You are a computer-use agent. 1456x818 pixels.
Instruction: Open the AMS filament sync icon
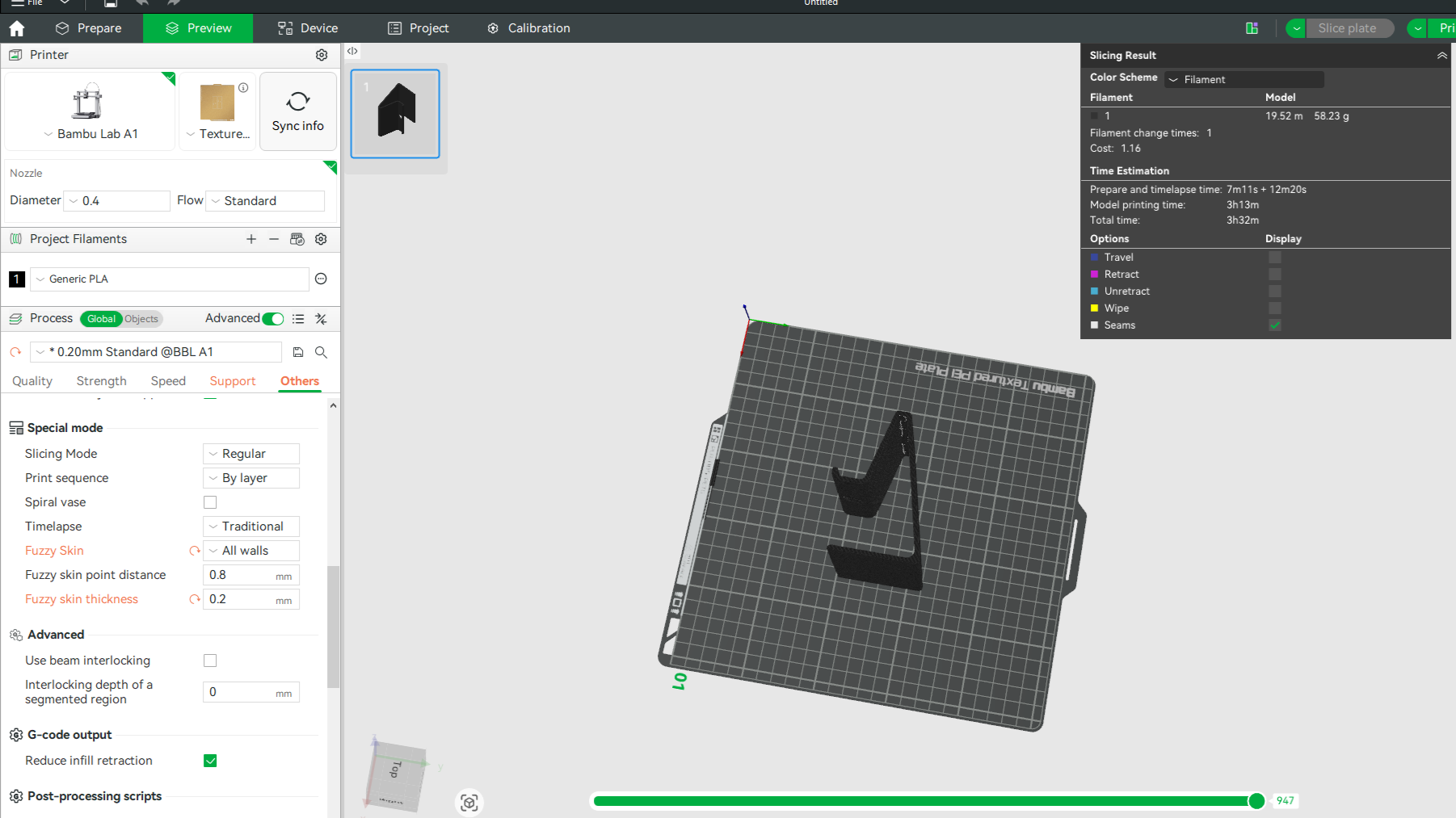coord(297,239)
